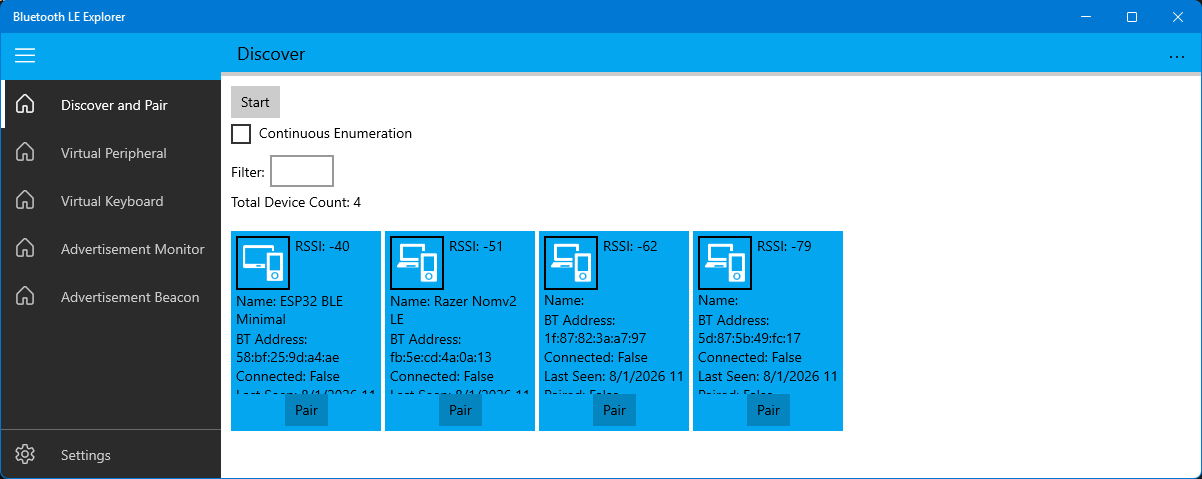The image size is (1202, 479).
Task: Click the RSSI: -51 value
Action: pyautogui.click(x=476, y=246)
